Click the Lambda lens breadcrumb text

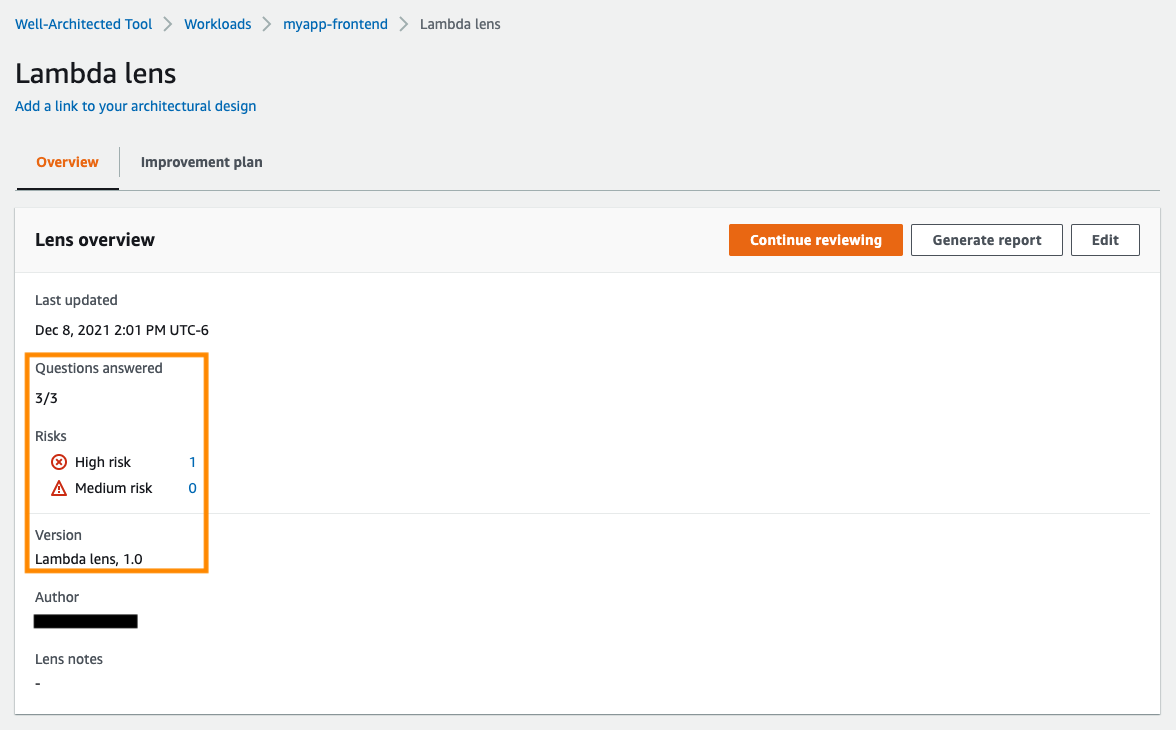click(x=460, y=24)
